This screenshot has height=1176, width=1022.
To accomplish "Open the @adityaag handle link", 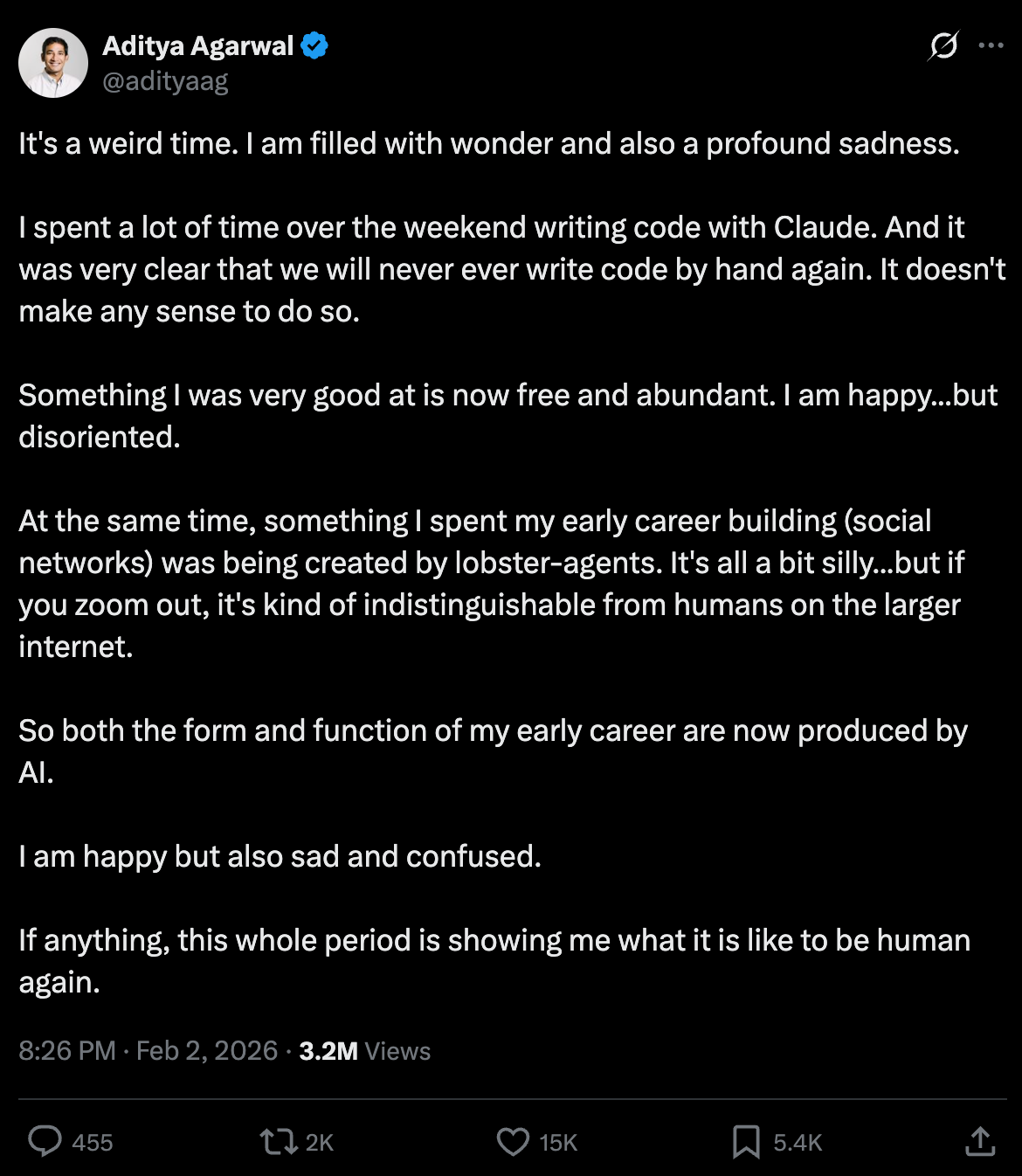I will tap(166, 81).
